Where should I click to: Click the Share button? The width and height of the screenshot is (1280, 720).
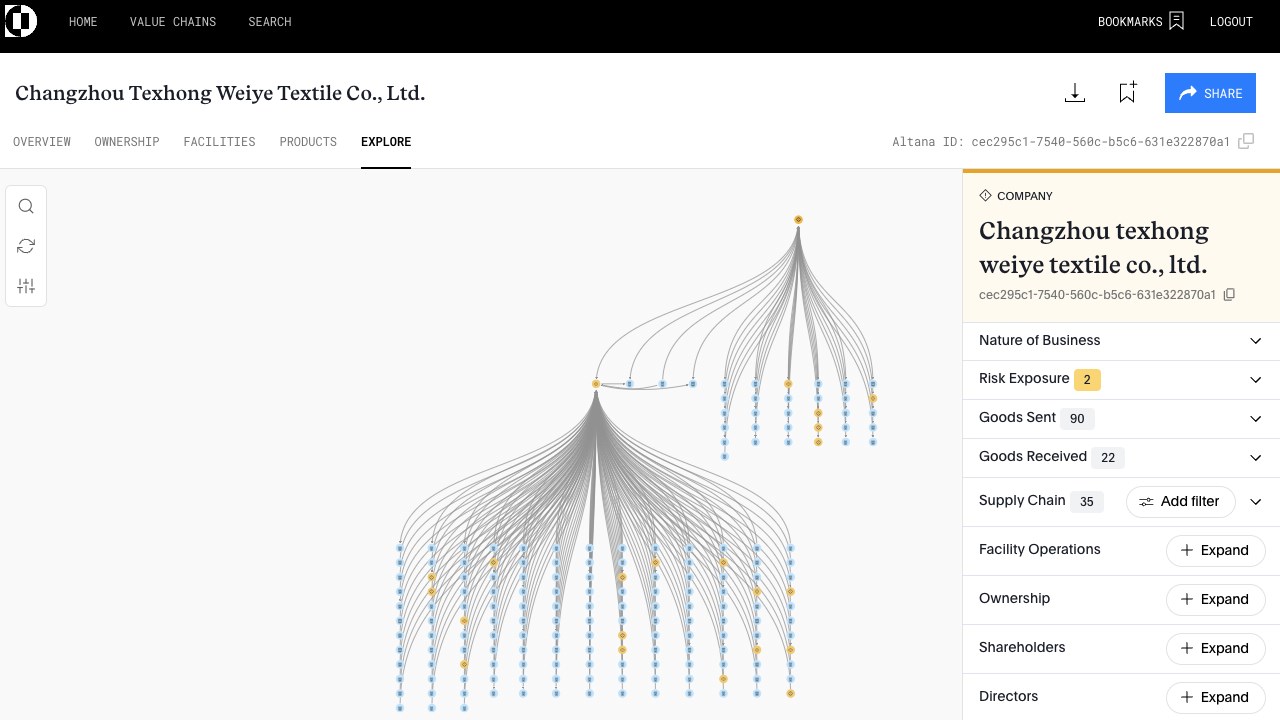click(x=1210, y=93)
